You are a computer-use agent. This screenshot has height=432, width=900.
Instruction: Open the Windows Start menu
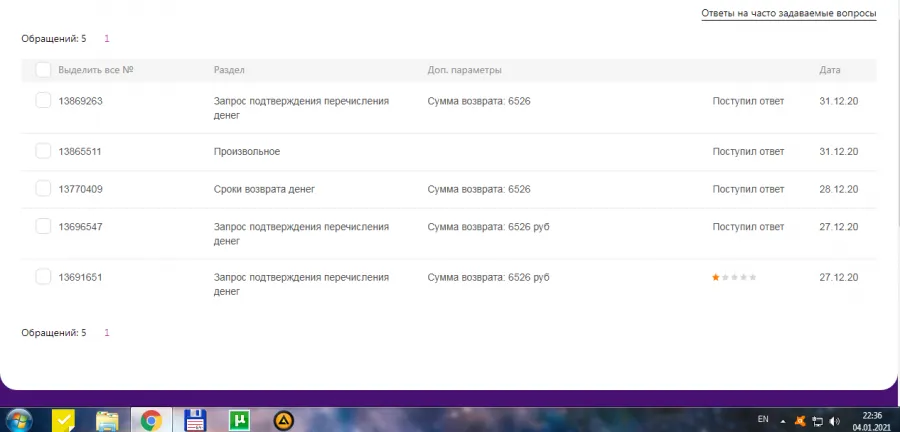point(19,421)
